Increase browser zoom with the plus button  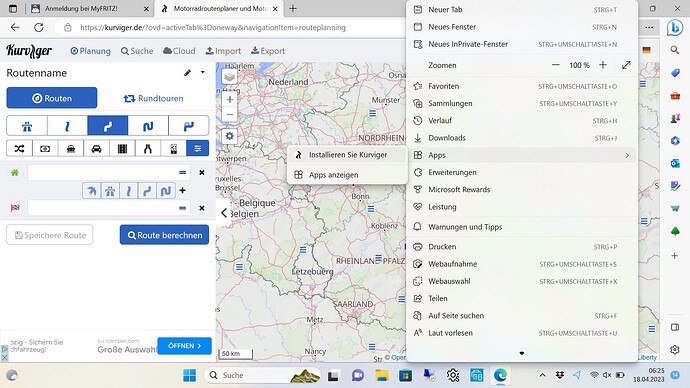(x=603, y=65)
